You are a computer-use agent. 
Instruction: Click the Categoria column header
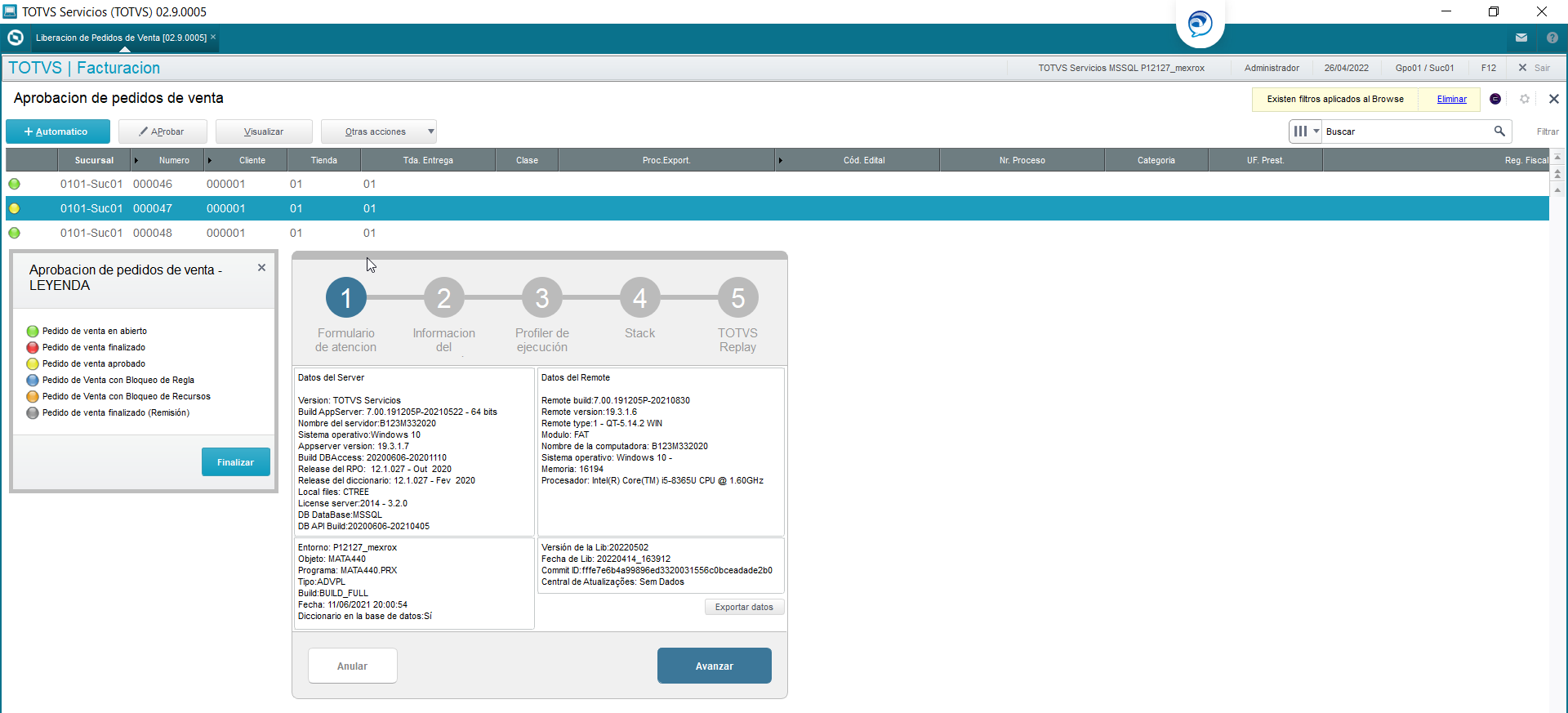click(x=1156, y=160)
